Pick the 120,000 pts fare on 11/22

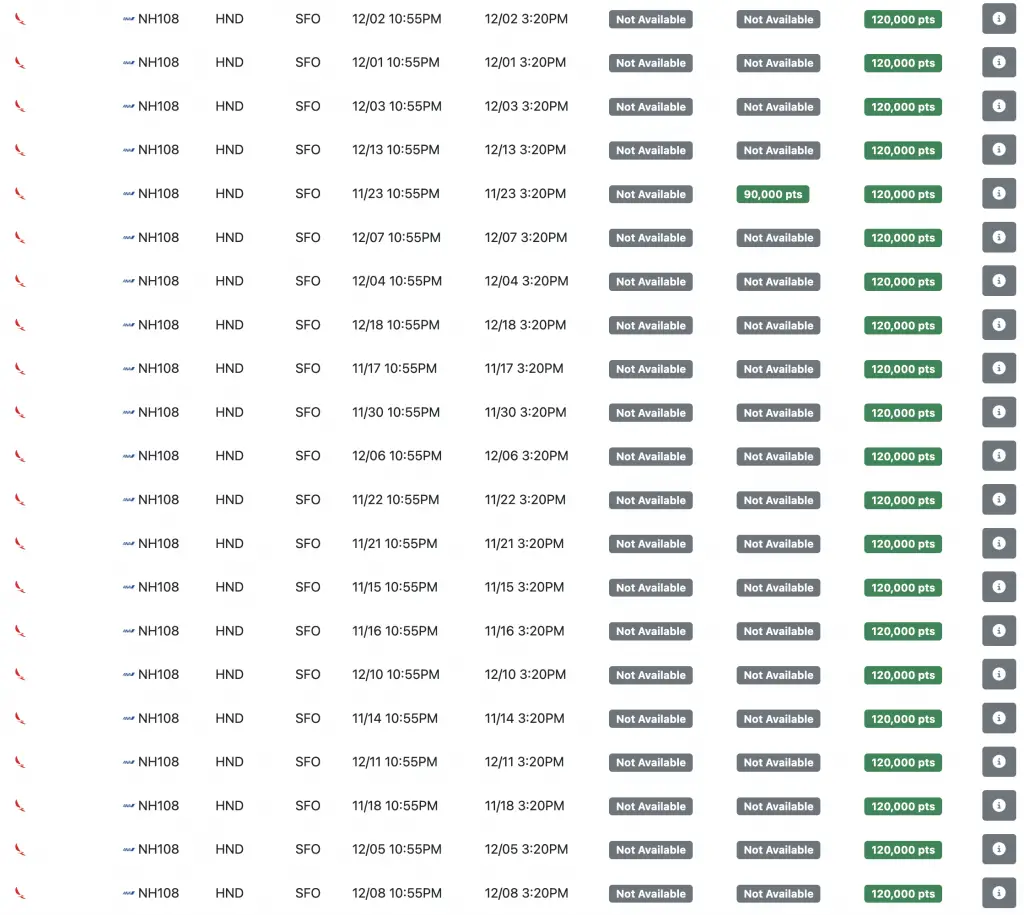(x=903, y=500)
